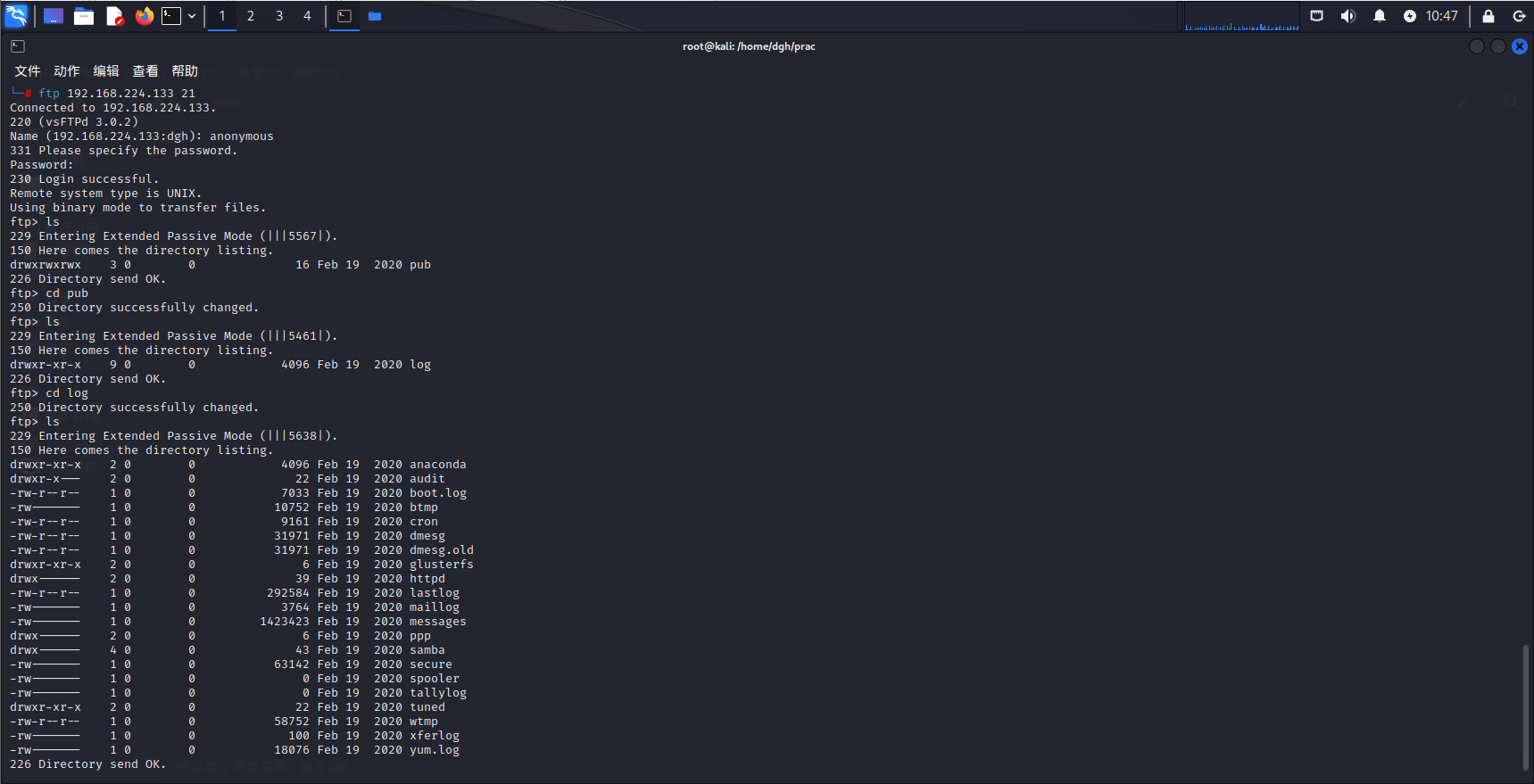
Task: Click the 'anaconda' directory entry
Action: [438, 465]
